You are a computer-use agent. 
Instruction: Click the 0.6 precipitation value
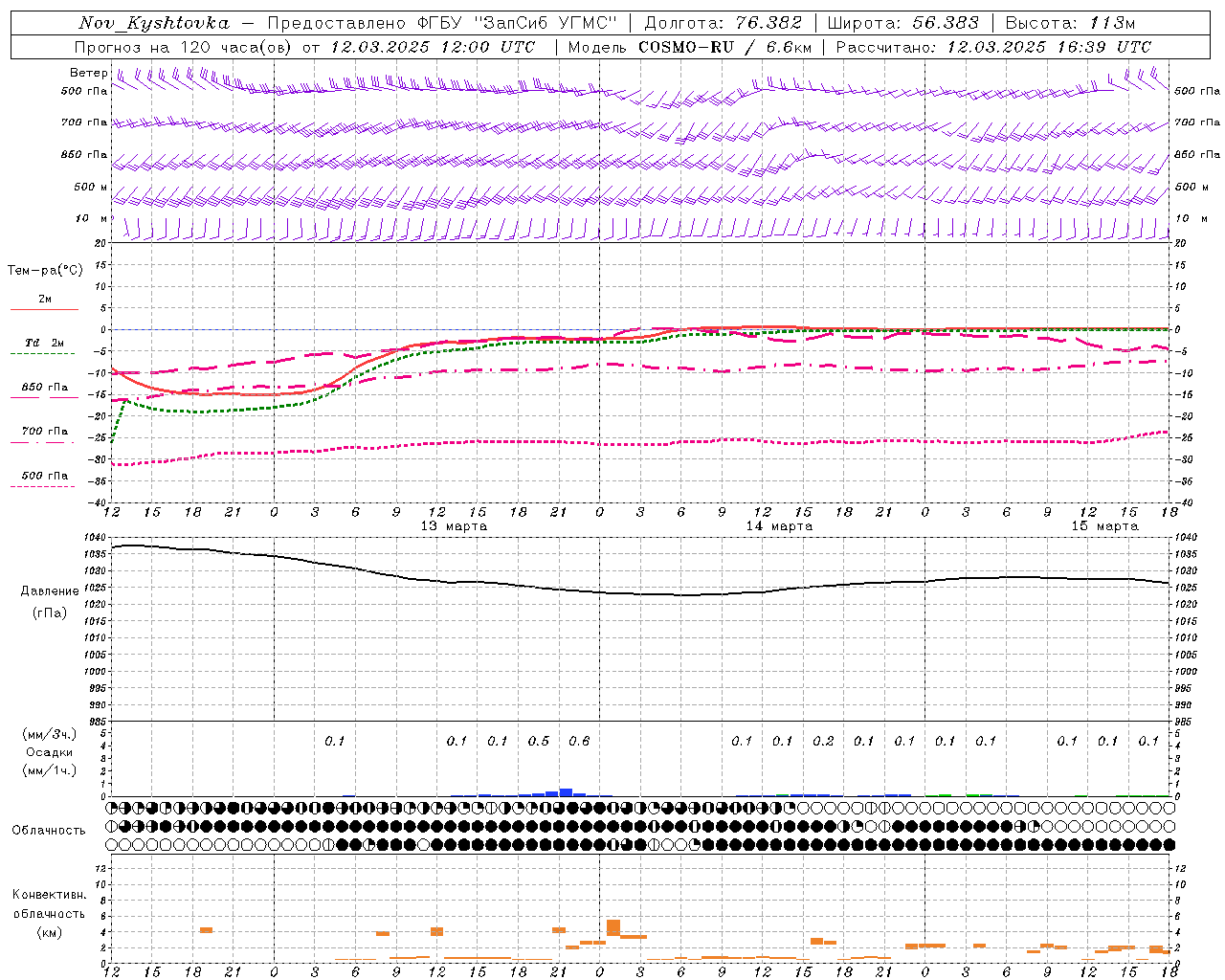pos(579,741)
